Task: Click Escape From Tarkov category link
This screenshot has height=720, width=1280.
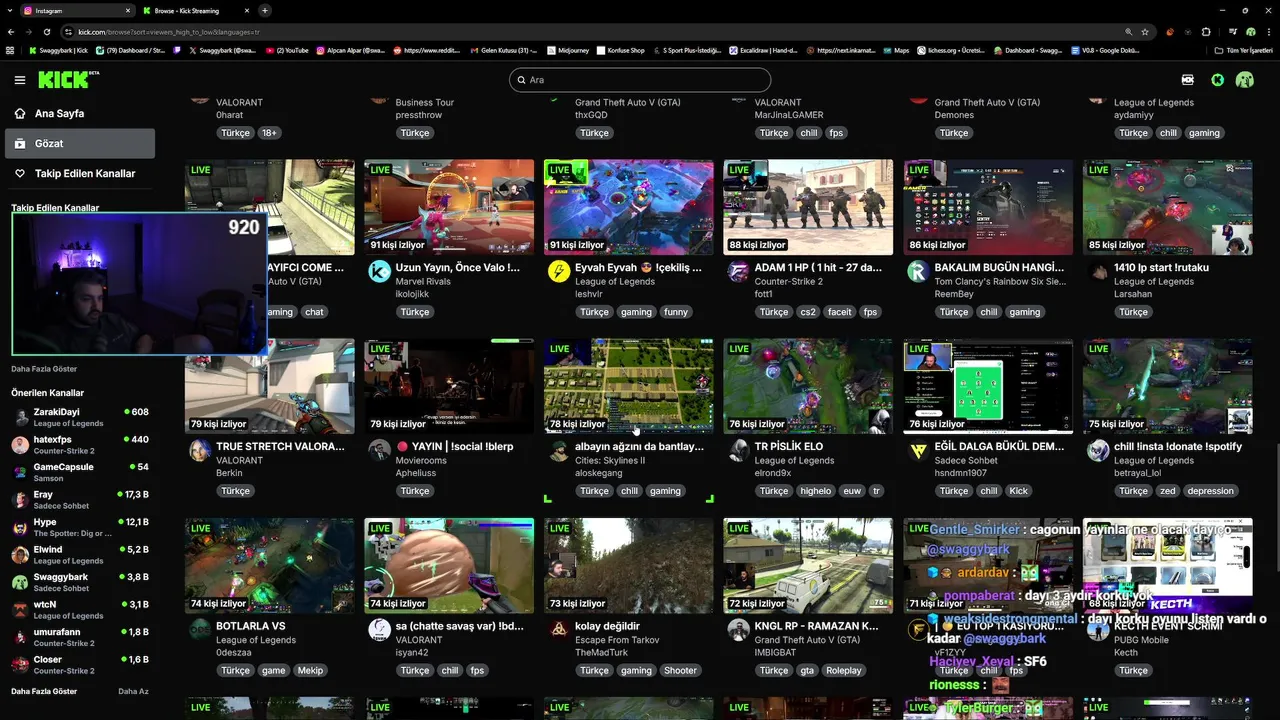Action: click(617, 640)
